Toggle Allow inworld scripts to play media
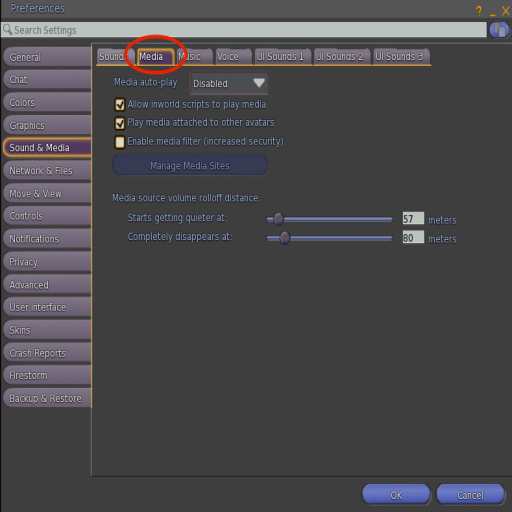 point(120,104)
